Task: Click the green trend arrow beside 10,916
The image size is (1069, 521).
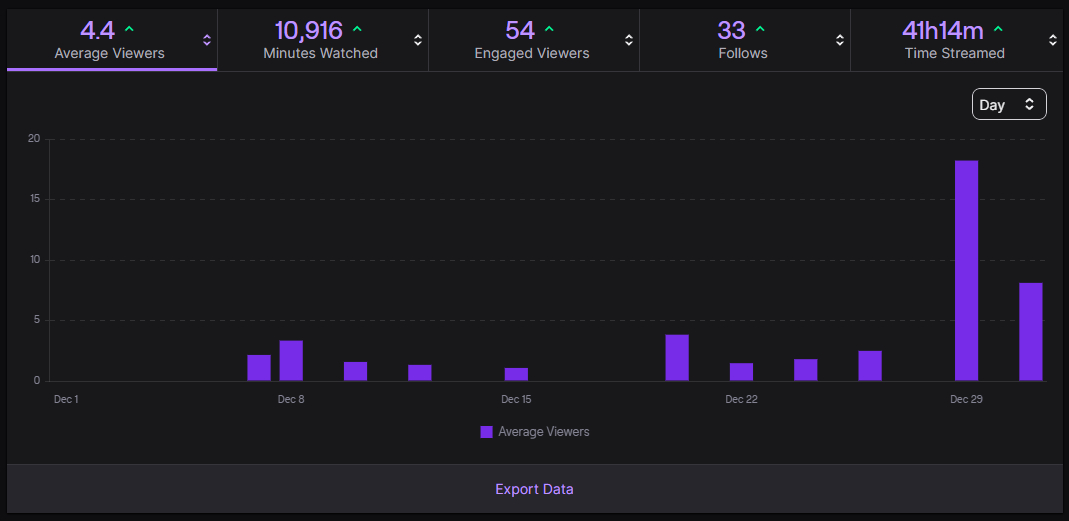Action: click(x=358, y=29)
